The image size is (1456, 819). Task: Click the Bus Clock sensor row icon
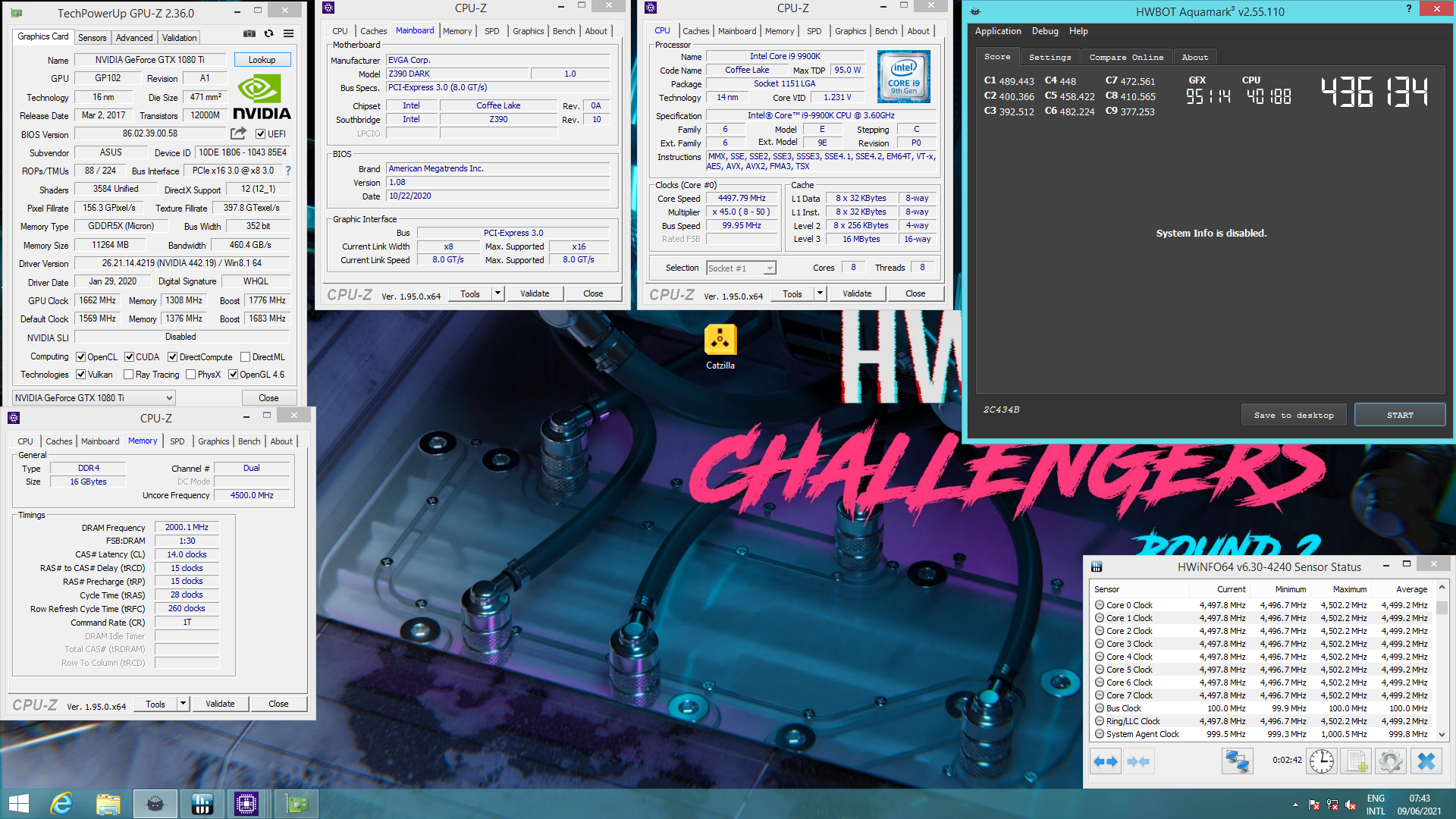click(x=1100, y=708)
